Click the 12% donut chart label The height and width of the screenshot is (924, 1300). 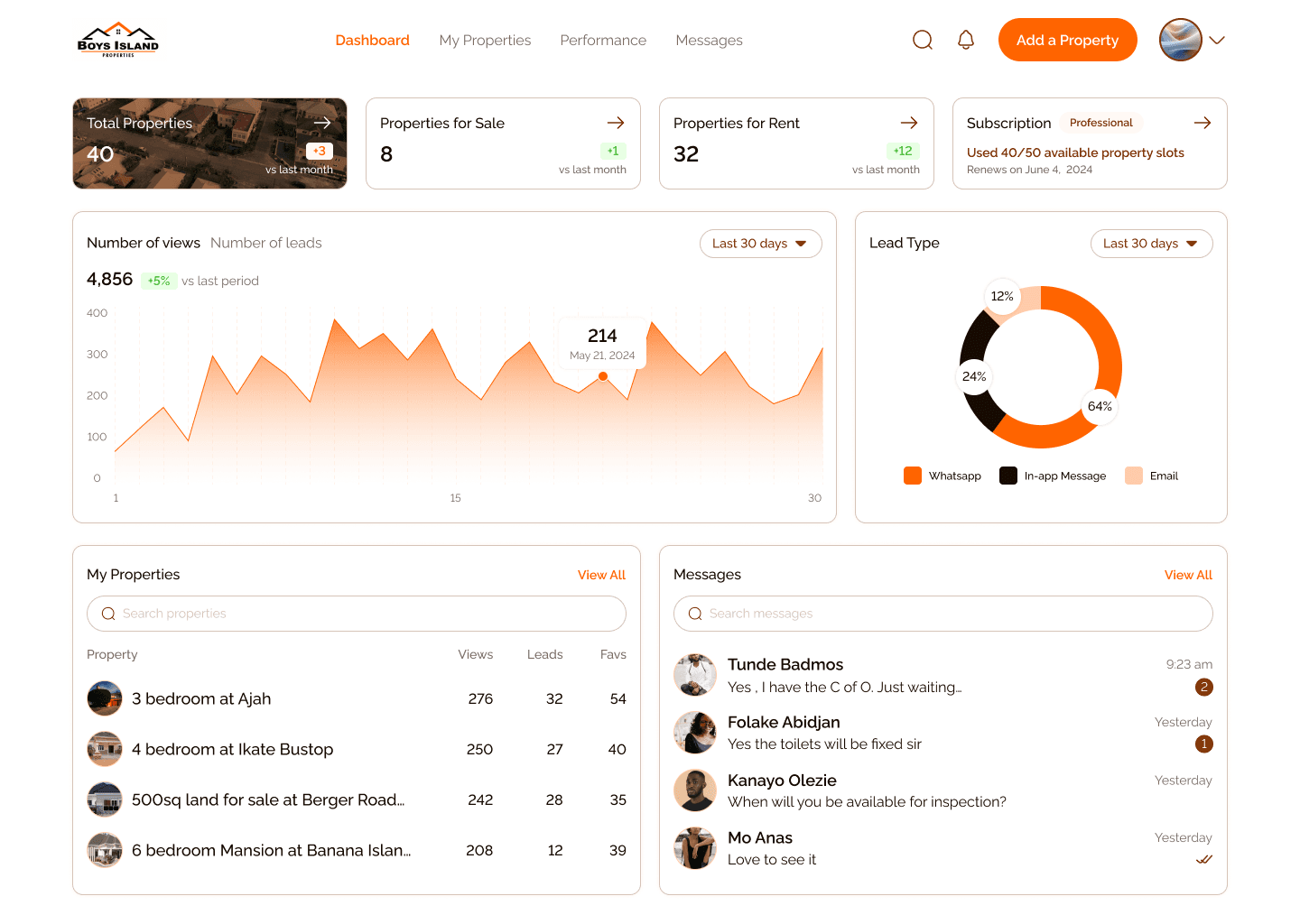1002,296
